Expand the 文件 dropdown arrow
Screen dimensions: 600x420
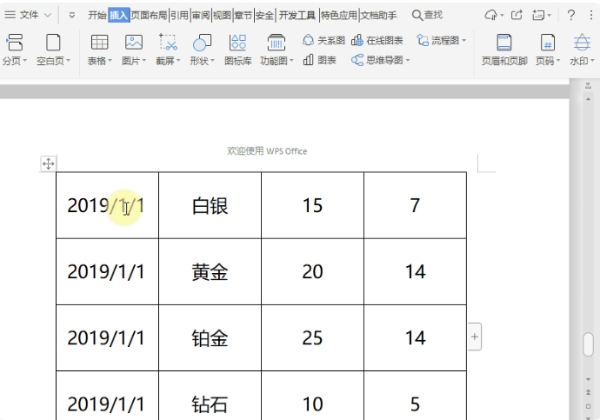click(48, 15)
